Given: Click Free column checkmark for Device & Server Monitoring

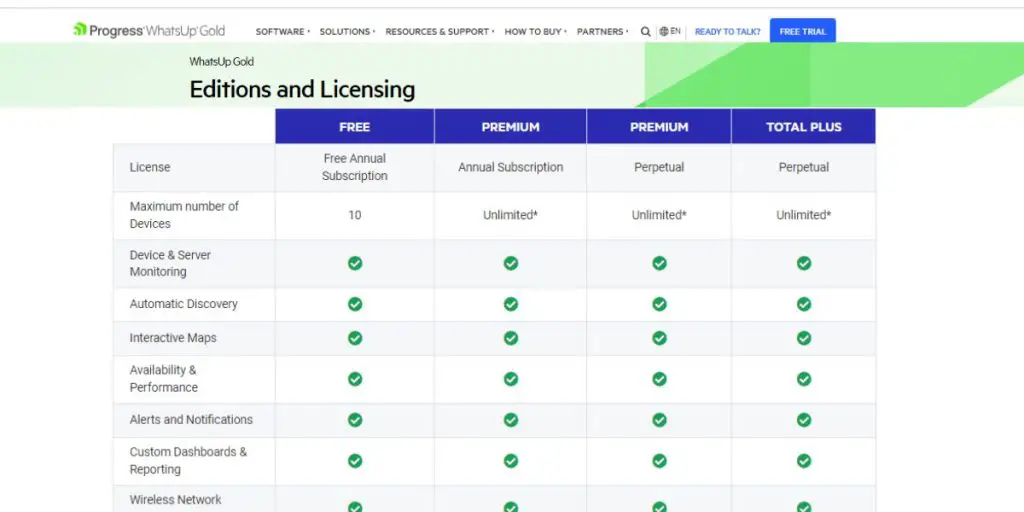Looking at the screenshot, I should [x=355, y=263].
